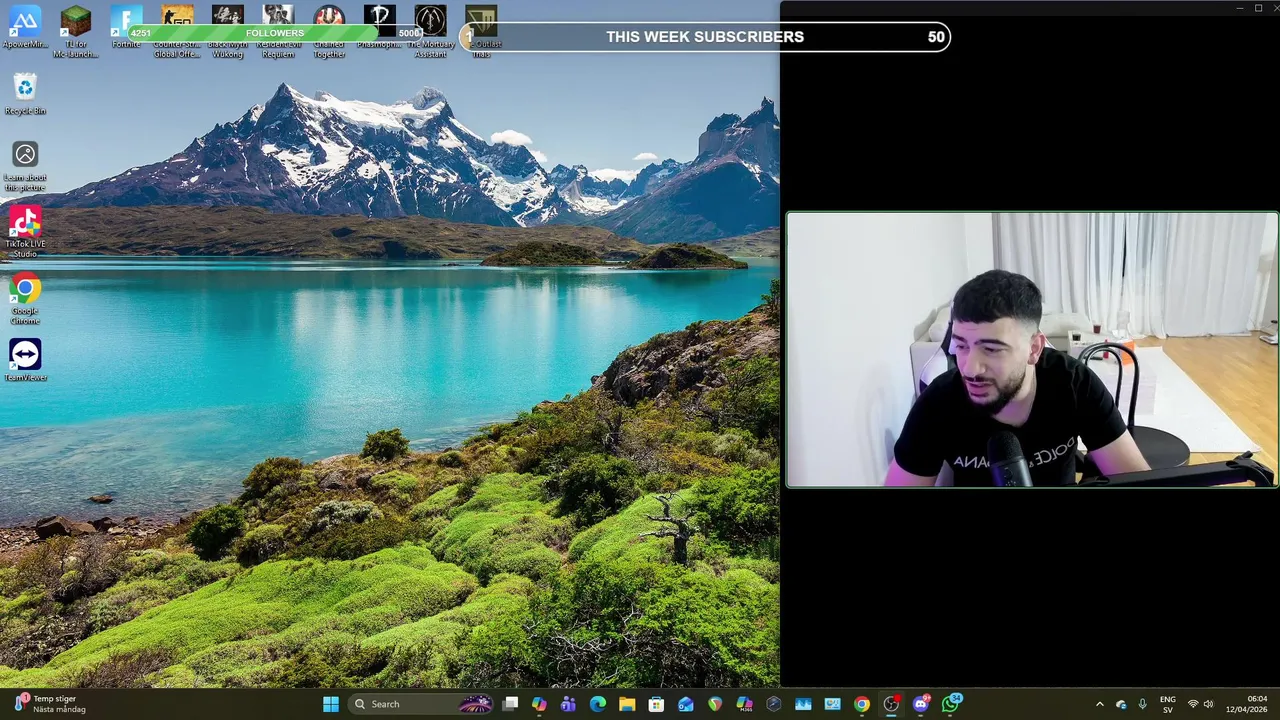Open Microsoft Edge from the taskbar
Screen dimensions: 1280x720
point(598,704)
